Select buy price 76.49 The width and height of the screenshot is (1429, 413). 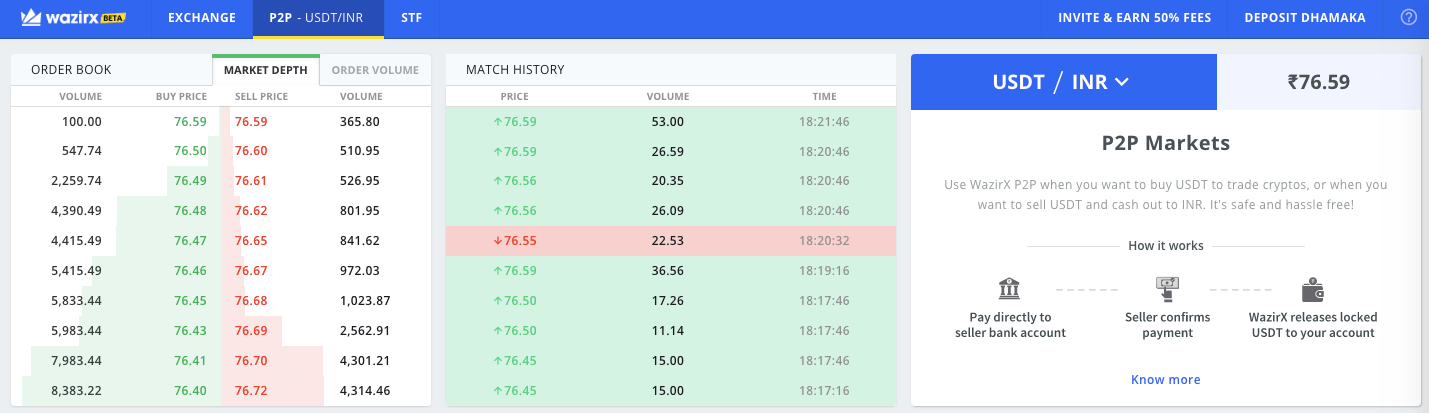coord(190,181)
